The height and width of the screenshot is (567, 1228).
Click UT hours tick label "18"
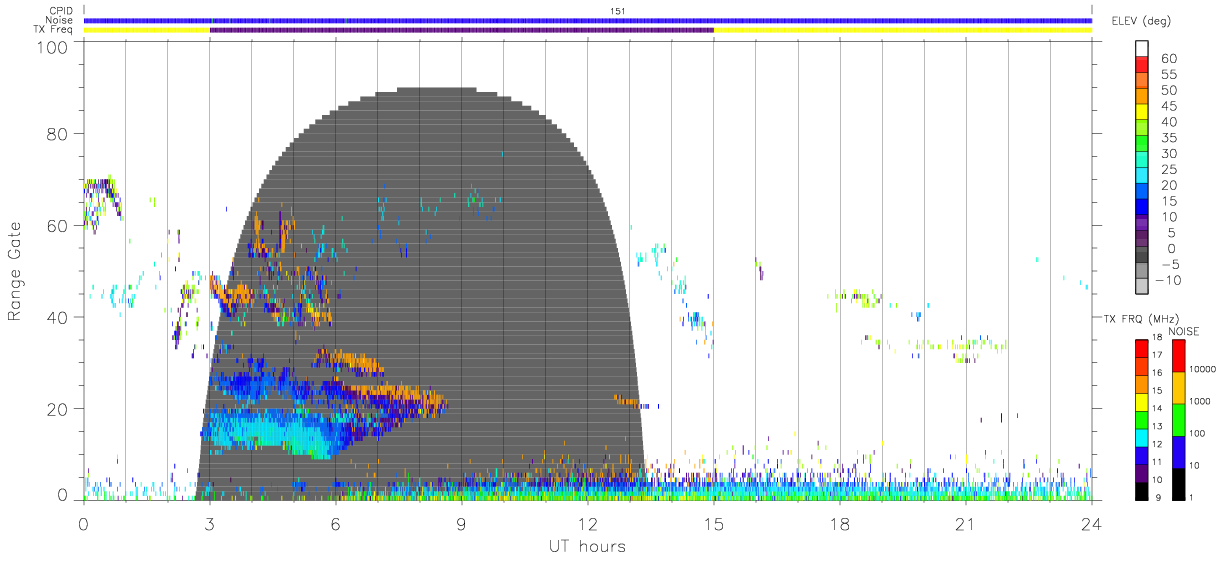[840, 522]
